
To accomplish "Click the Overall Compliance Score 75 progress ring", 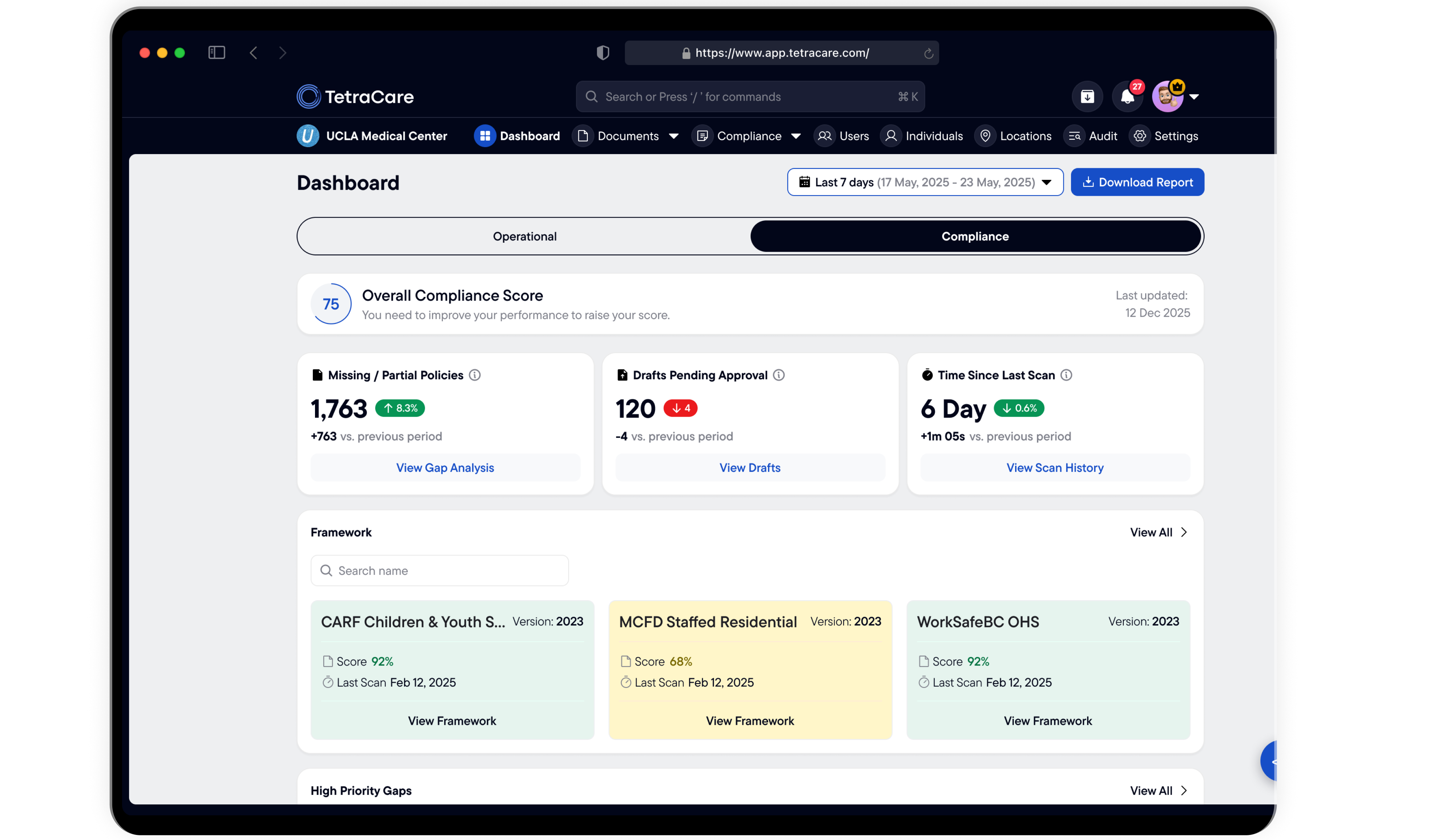I will pyautogui.click(x=331, y=304).
